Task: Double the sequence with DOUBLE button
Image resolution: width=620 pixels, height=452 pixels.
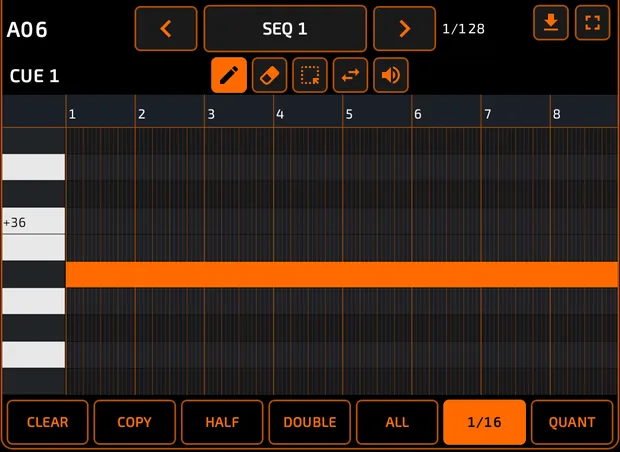Action: 310,422
